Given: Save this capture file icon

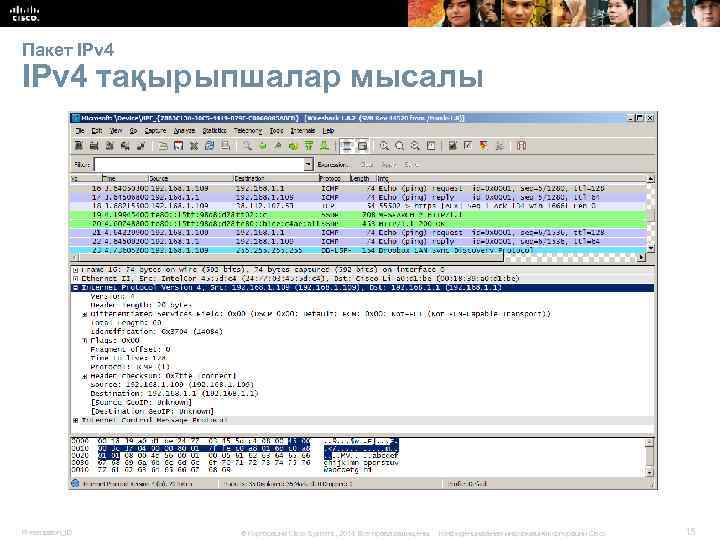Looking at the screenshot, I should tap(179, 146).
